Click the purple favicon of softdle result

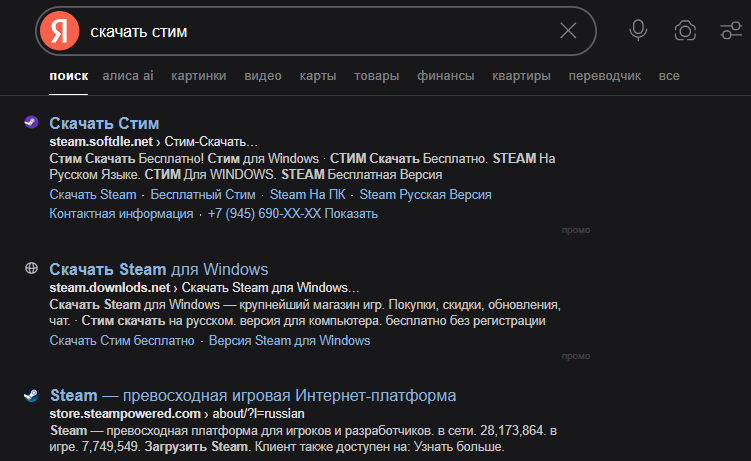(x=31, y=123)
